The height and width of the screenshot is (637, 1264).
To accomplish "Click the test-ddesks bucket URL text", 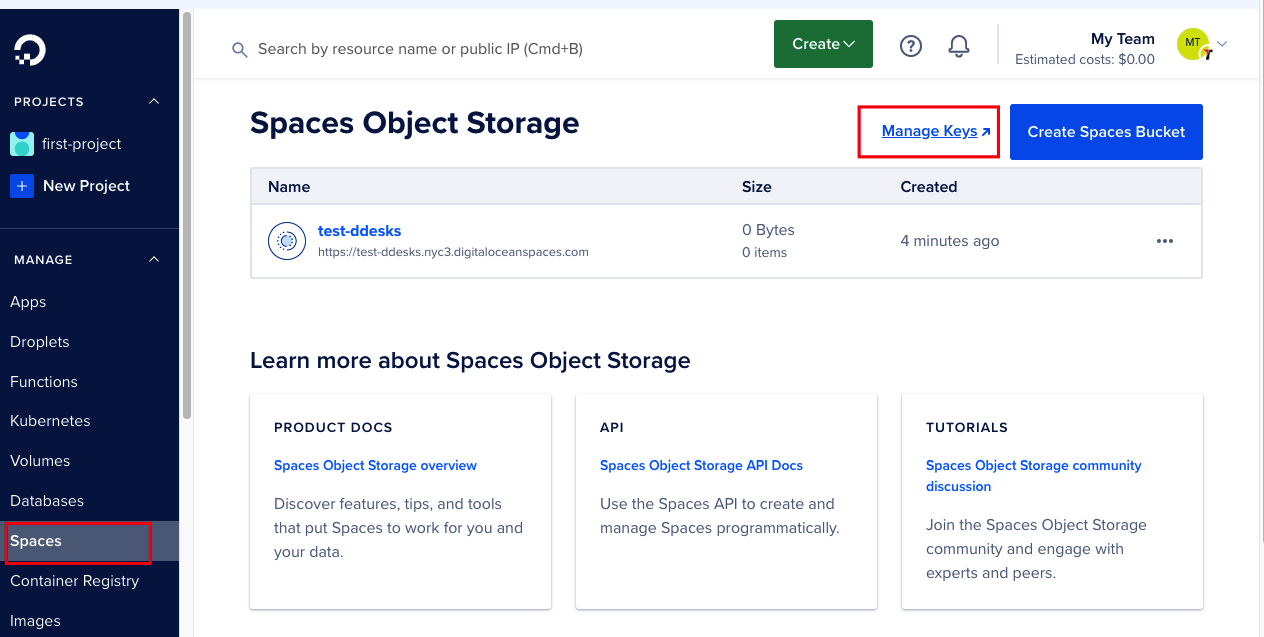I will click(453, 252).
